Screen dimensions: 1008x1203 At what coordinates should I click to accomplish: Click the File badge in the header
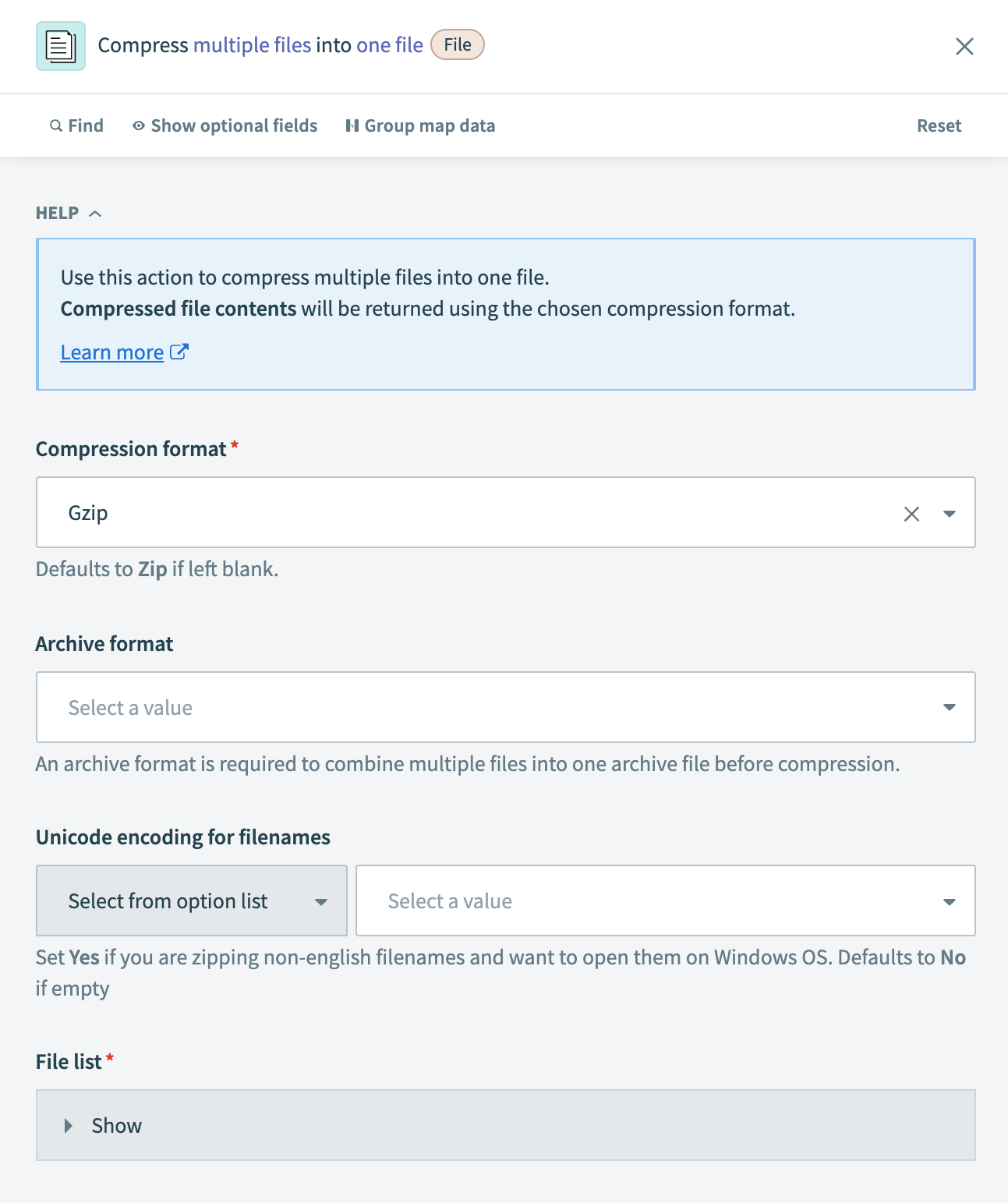[457, 44]
